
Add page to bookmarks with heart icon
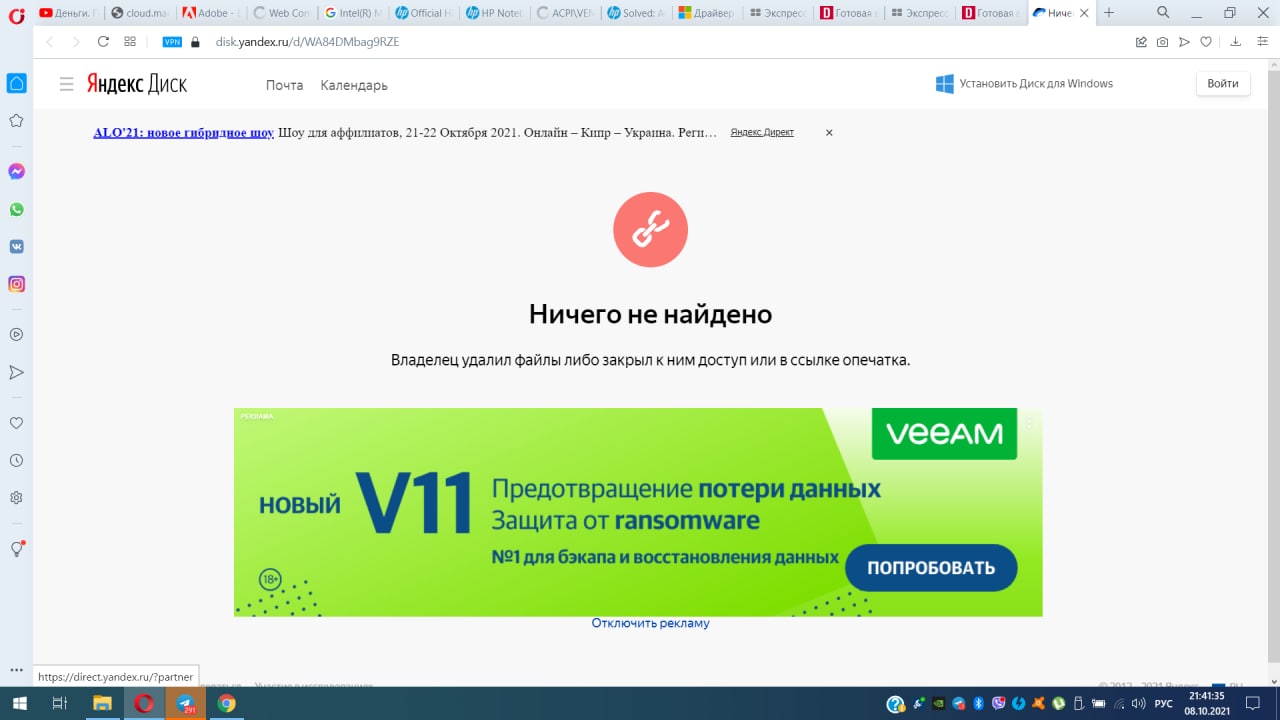1206,42
